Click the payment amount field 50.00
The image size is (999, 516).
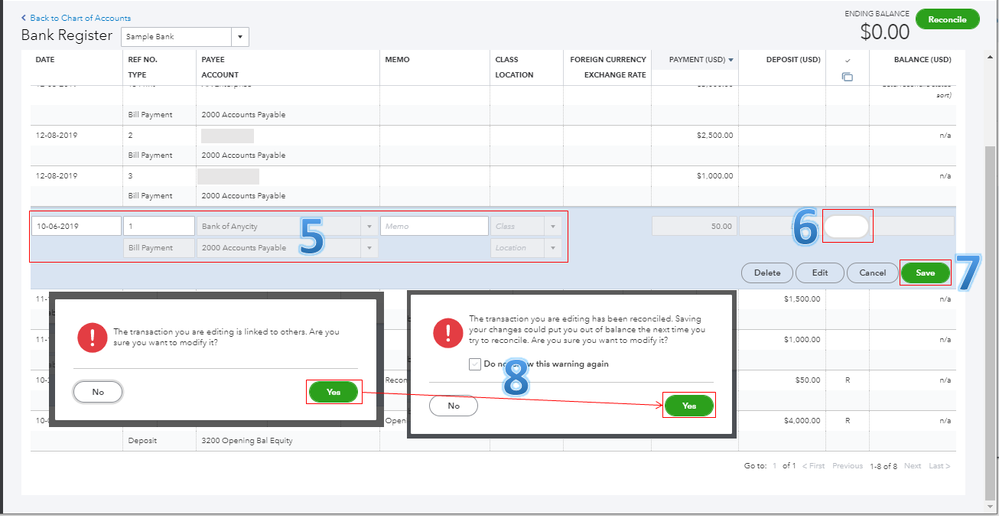point(694,226)
